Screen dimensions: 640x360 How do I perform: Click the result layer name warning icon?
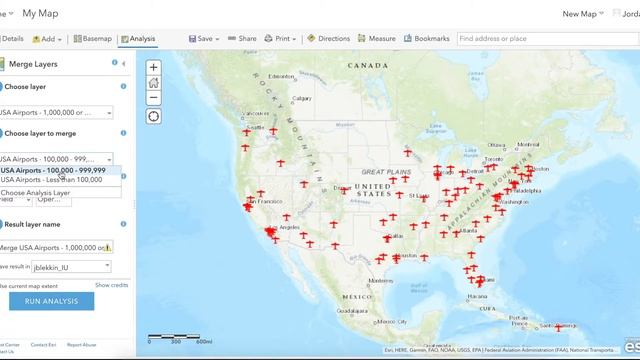(107, 247)
